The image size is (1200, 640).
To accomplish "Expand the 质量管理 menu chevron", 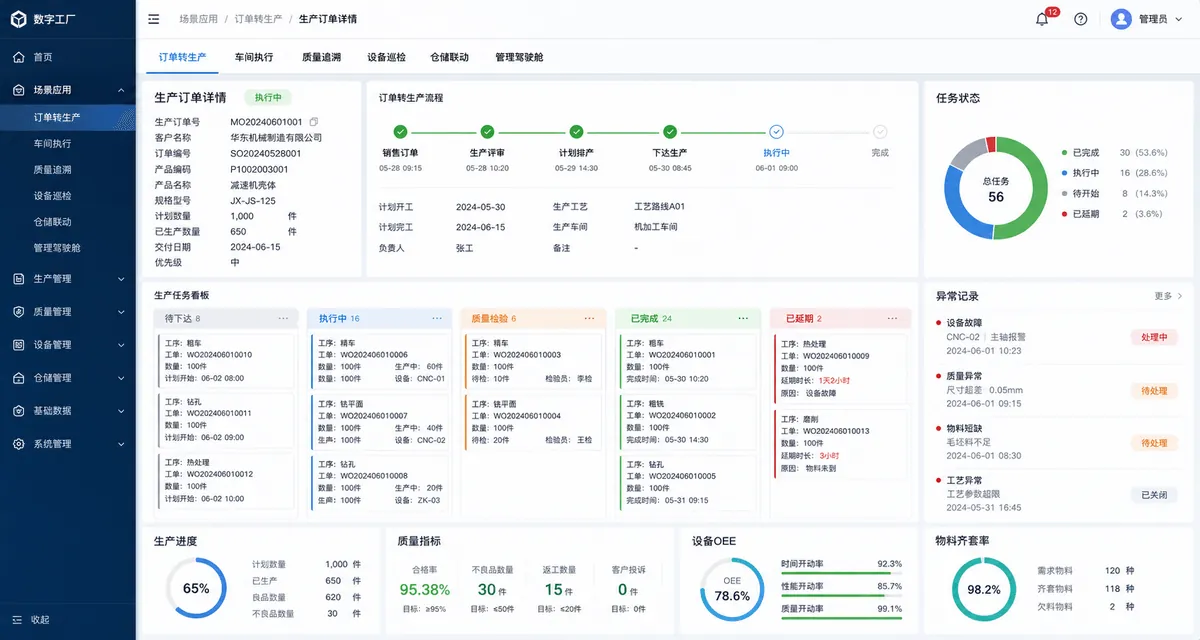I will pos(121,312).
